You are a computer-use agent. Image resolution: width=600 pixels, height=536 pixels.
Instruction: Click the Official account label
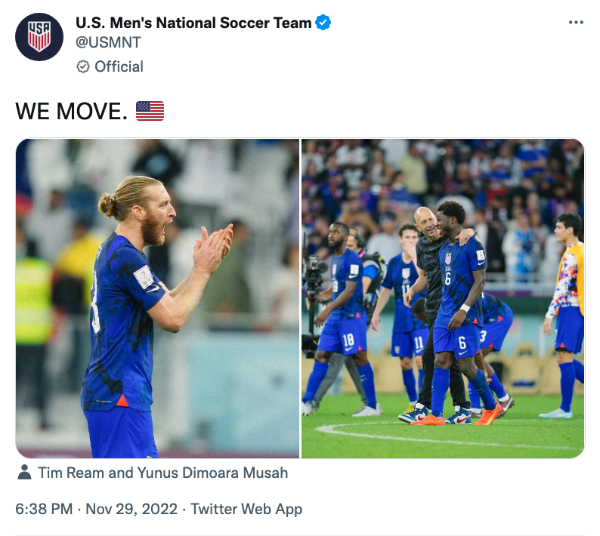coord(118,67)
